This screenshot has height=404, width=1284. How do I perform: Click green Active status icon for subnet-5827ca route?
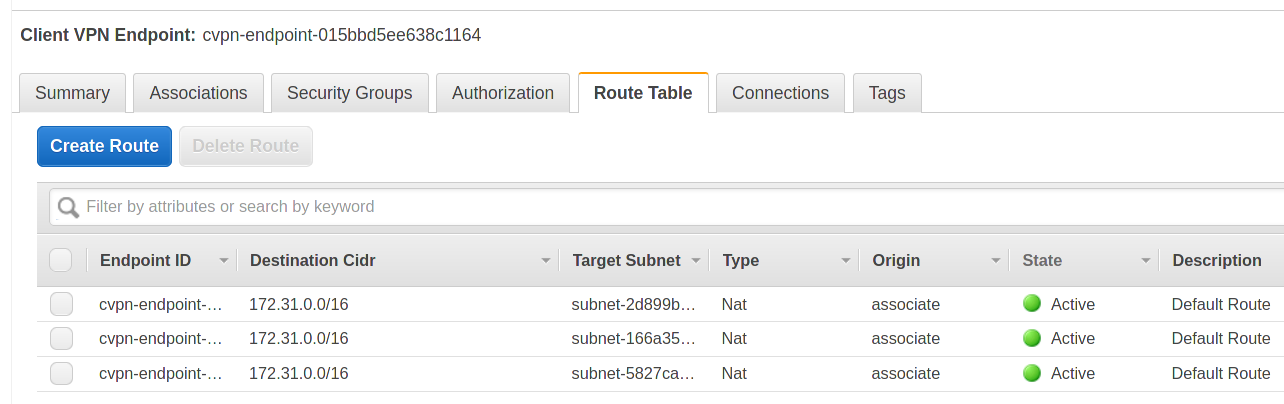(x=1032, y=374)
